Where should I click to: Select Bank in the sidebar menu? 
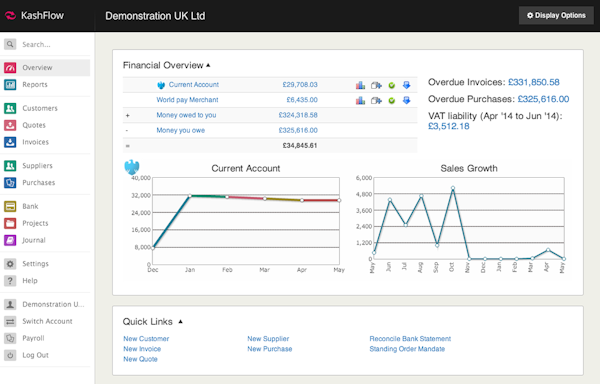(x=30, y=207)
